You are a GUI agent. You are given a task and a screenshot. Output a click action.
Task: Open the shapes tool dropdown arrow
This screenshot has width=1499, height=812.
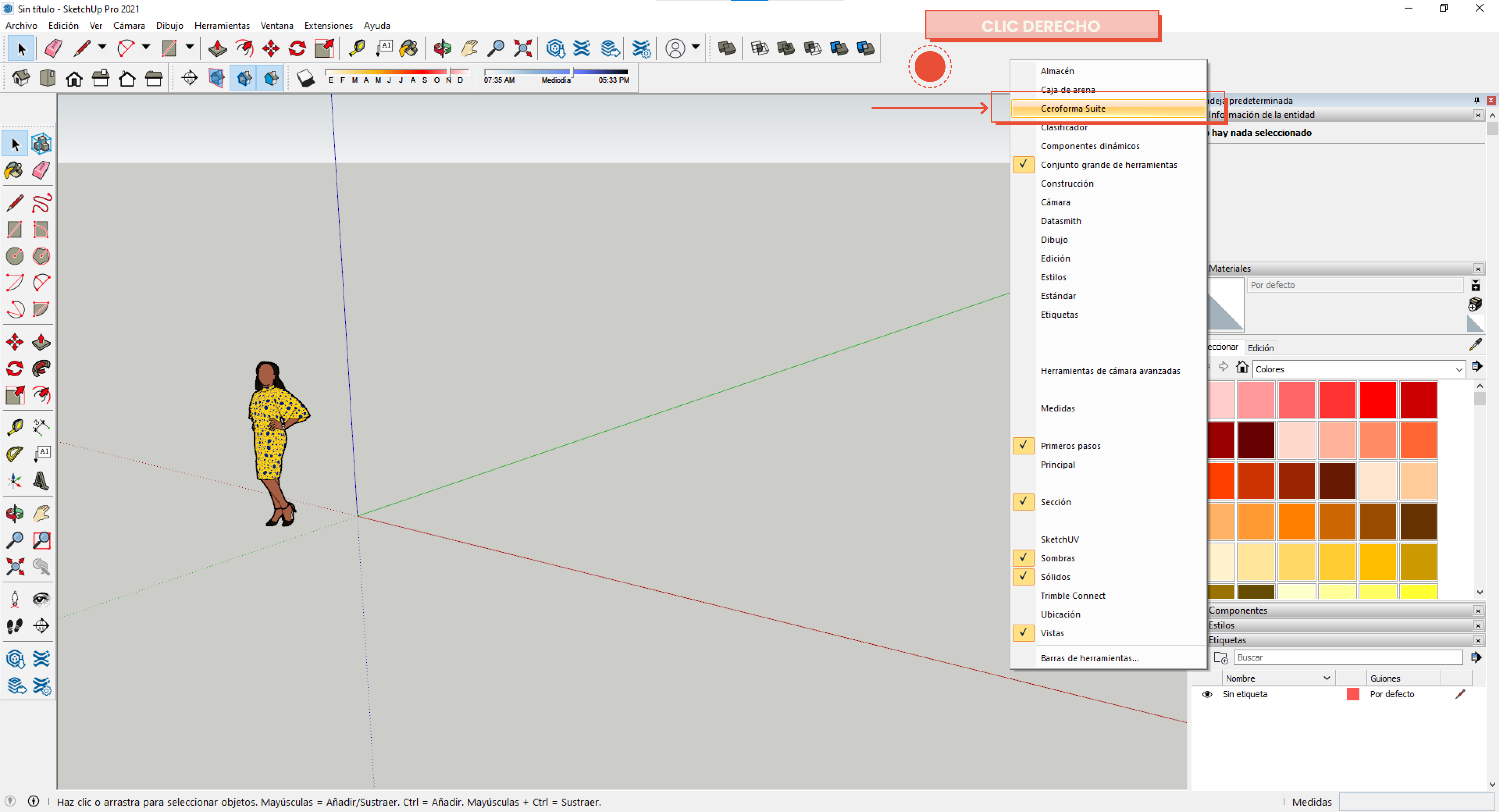click(x=190, y=47)
